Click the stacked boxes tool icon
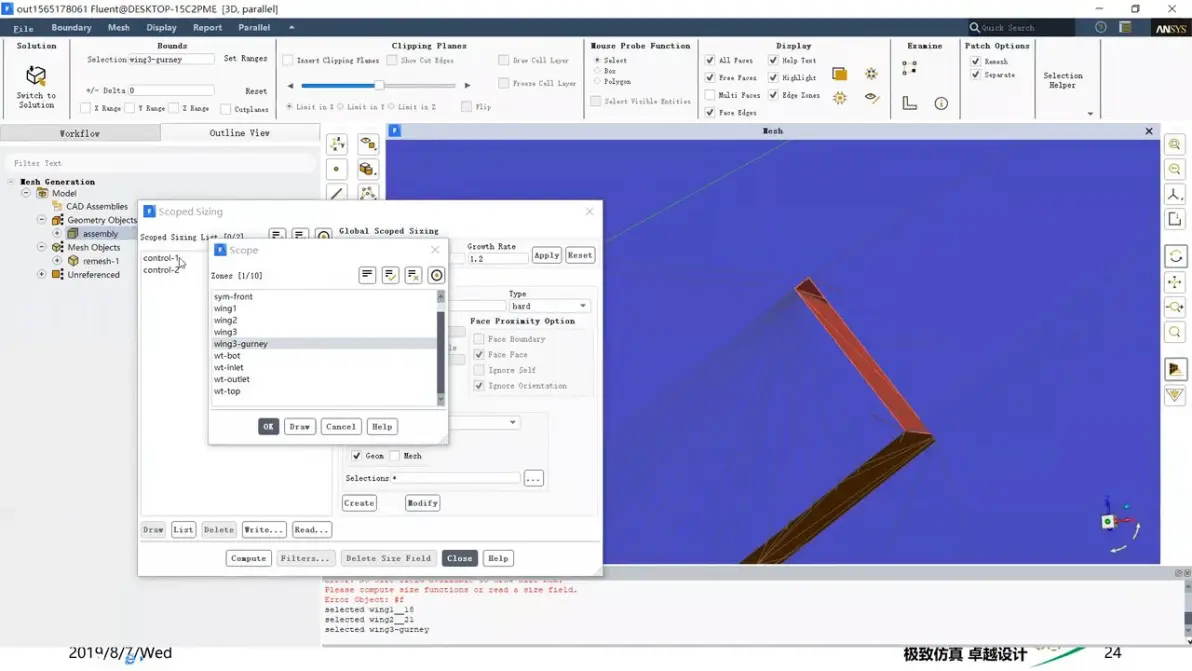 click(x=368, y=169)
